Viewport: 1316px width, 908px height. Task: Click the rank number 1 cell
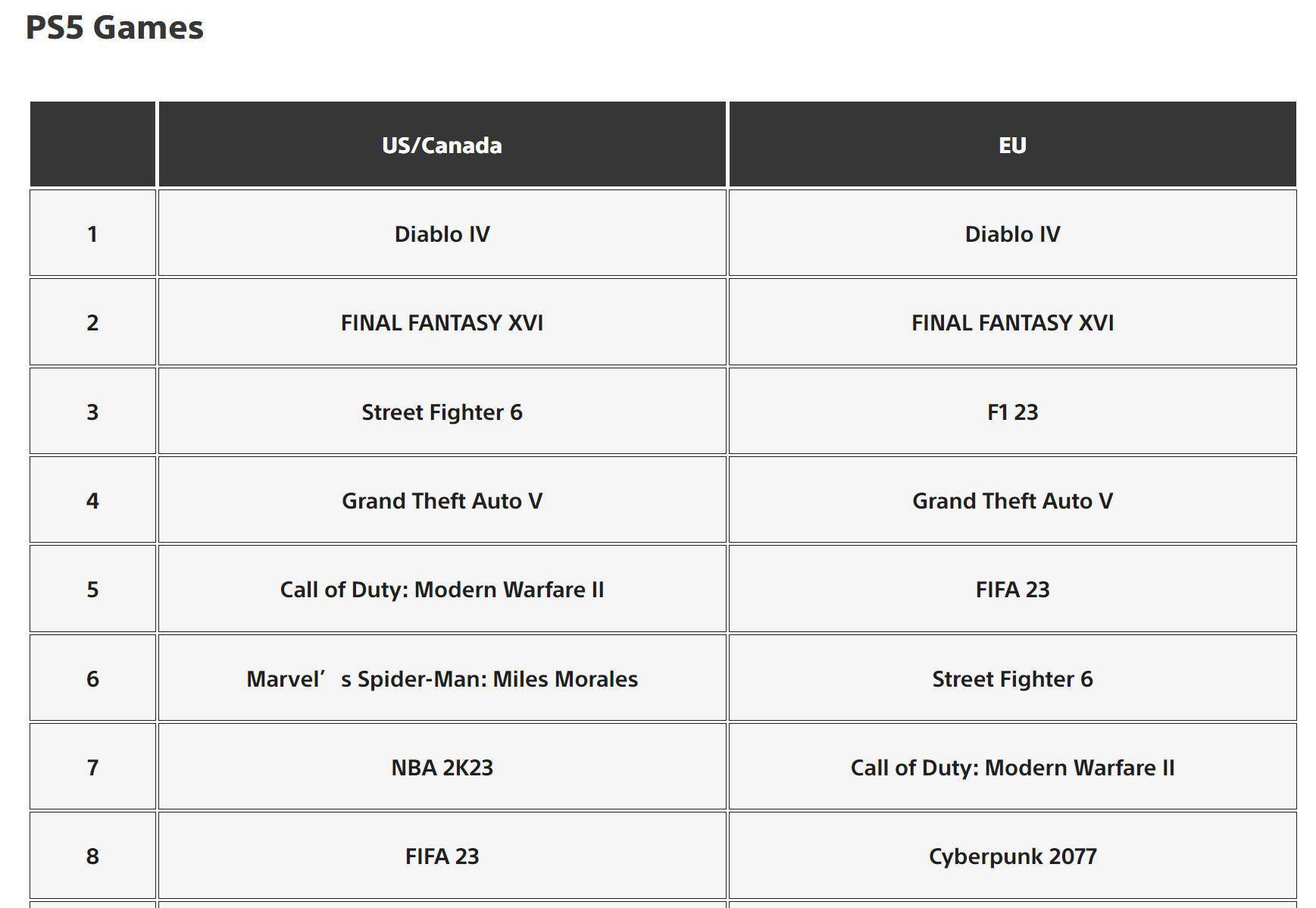92,233
